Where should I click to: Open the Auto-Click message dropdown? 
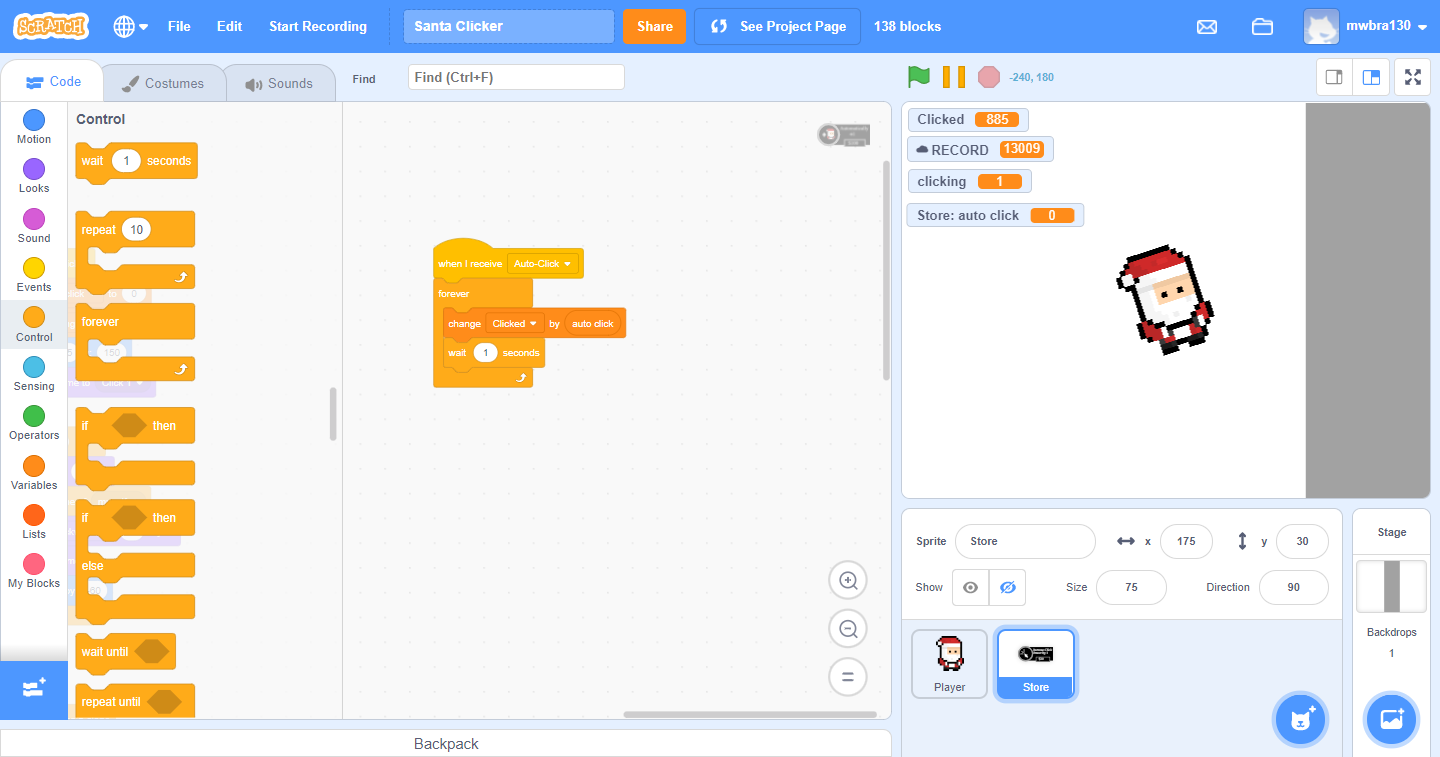coord(543,264)
